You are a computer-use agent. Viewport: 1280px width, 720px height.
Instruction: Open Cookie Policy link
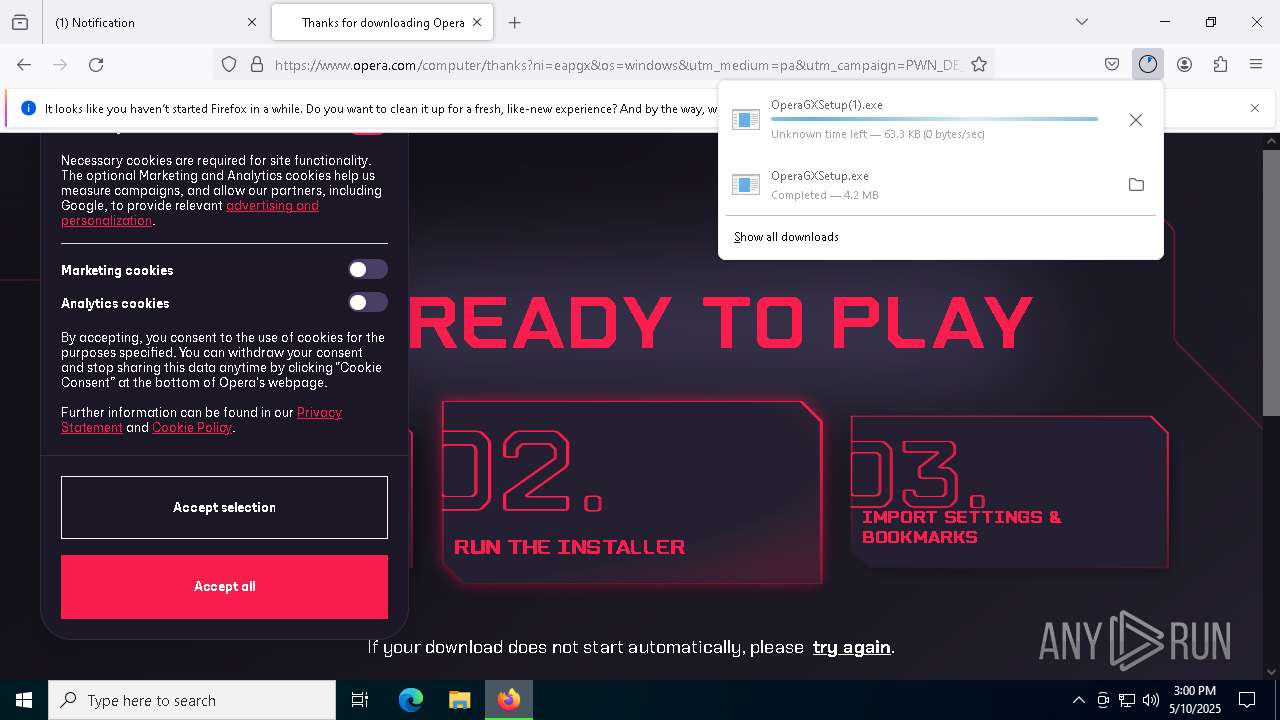point(192,428)
